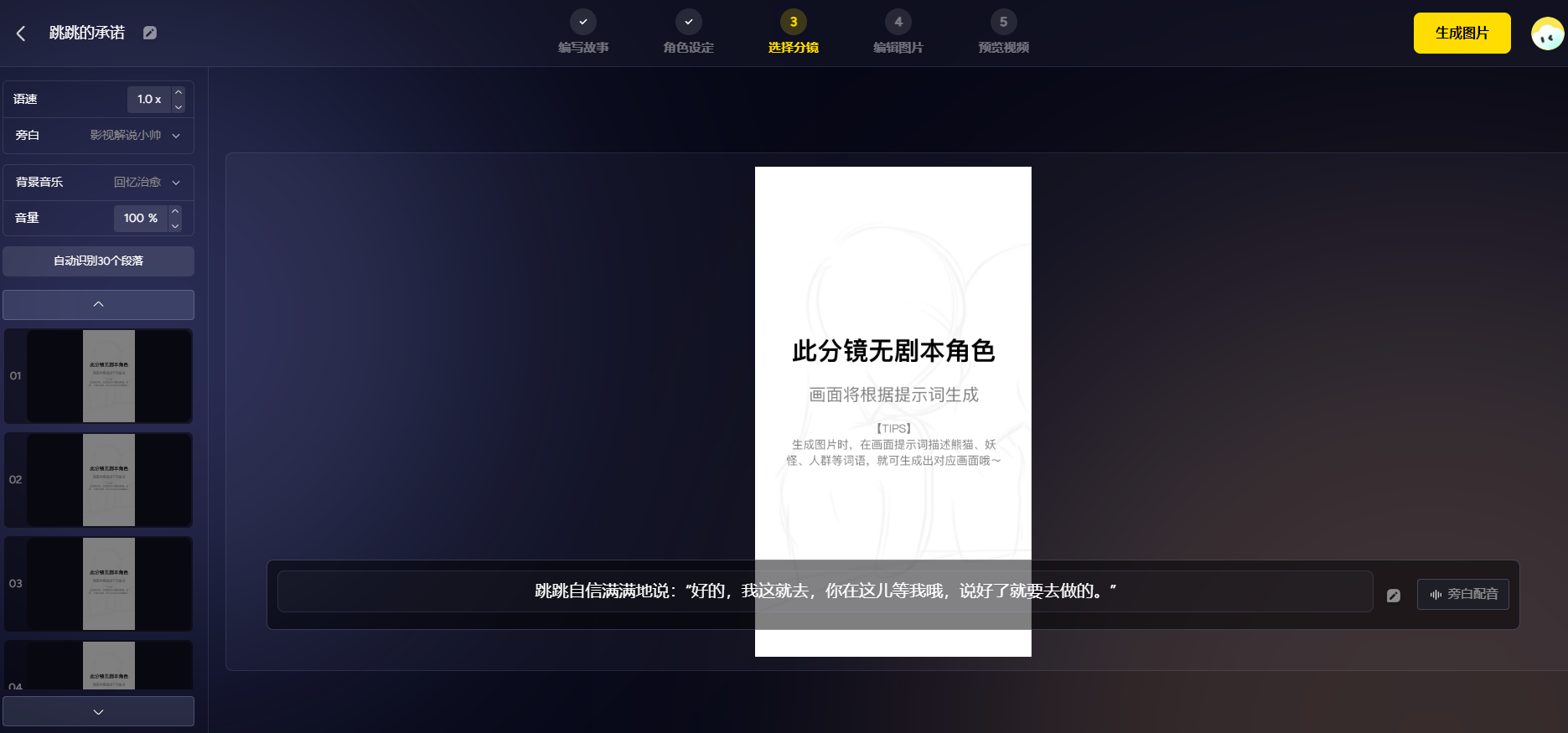
Task: Click the subtitle edit pencil icon
Action: [1394, 595]
